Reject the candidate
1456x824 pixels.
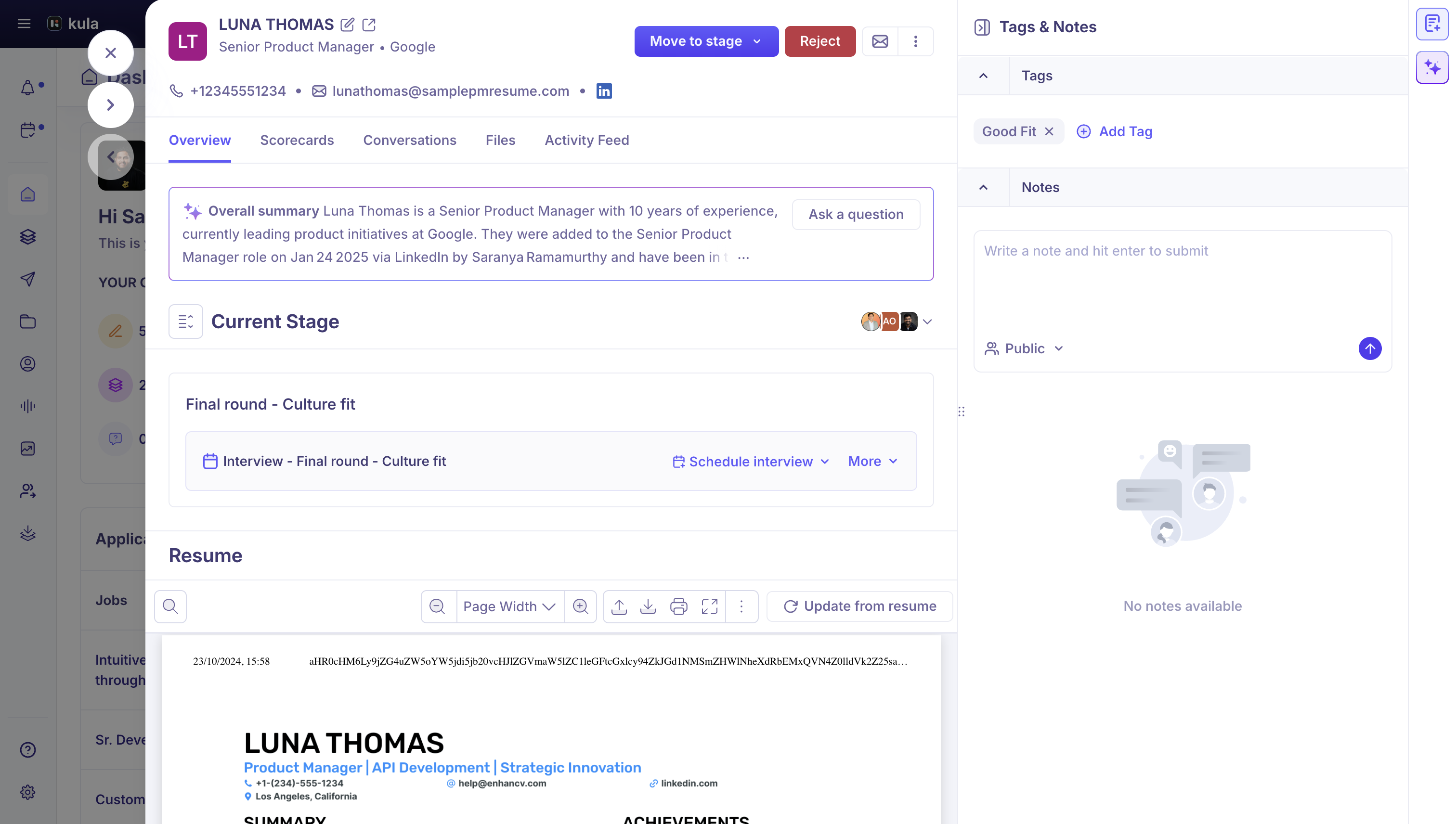[x=819, y=41]
